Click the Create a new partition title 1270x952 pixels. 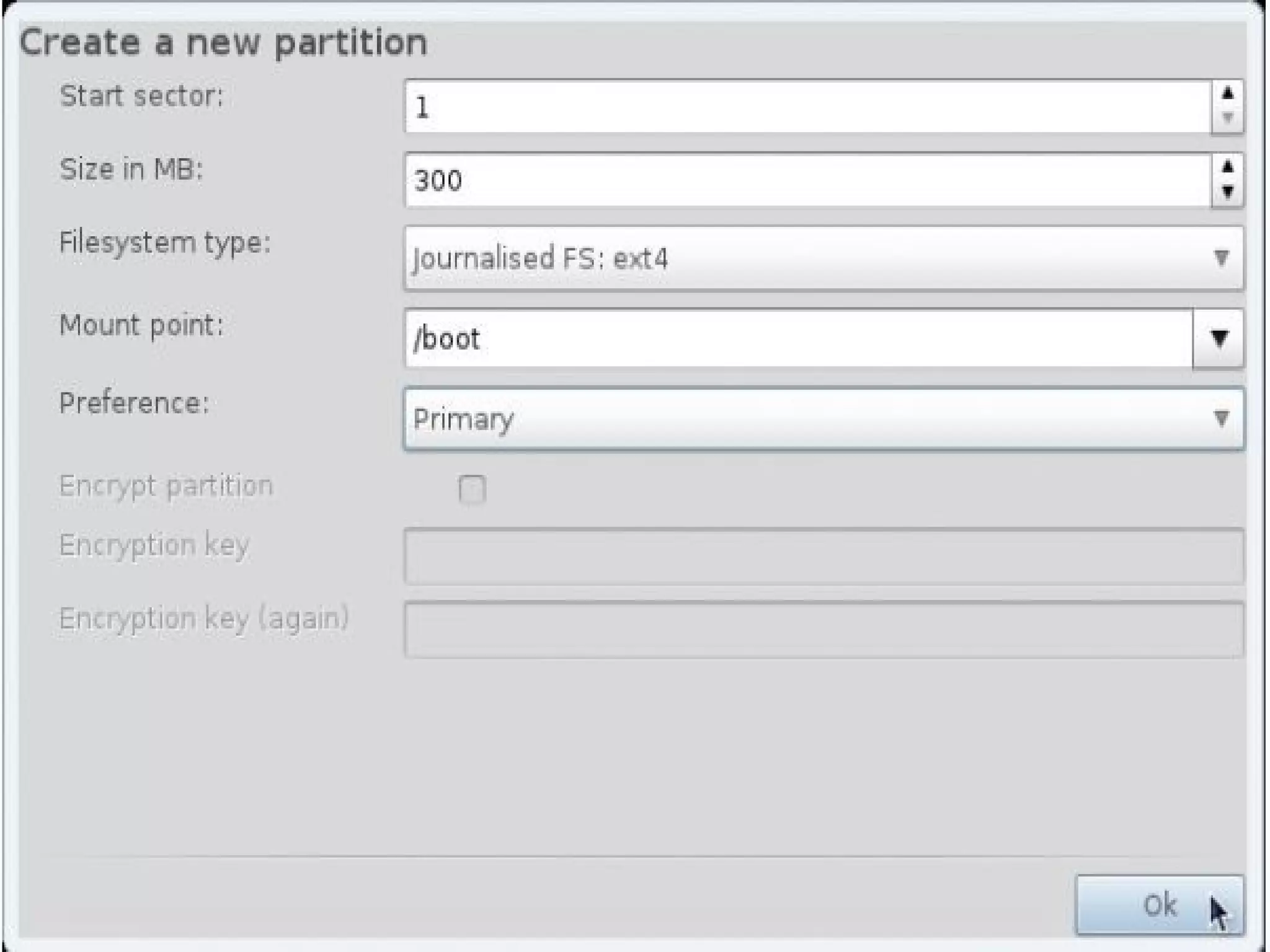click(223, 43)
